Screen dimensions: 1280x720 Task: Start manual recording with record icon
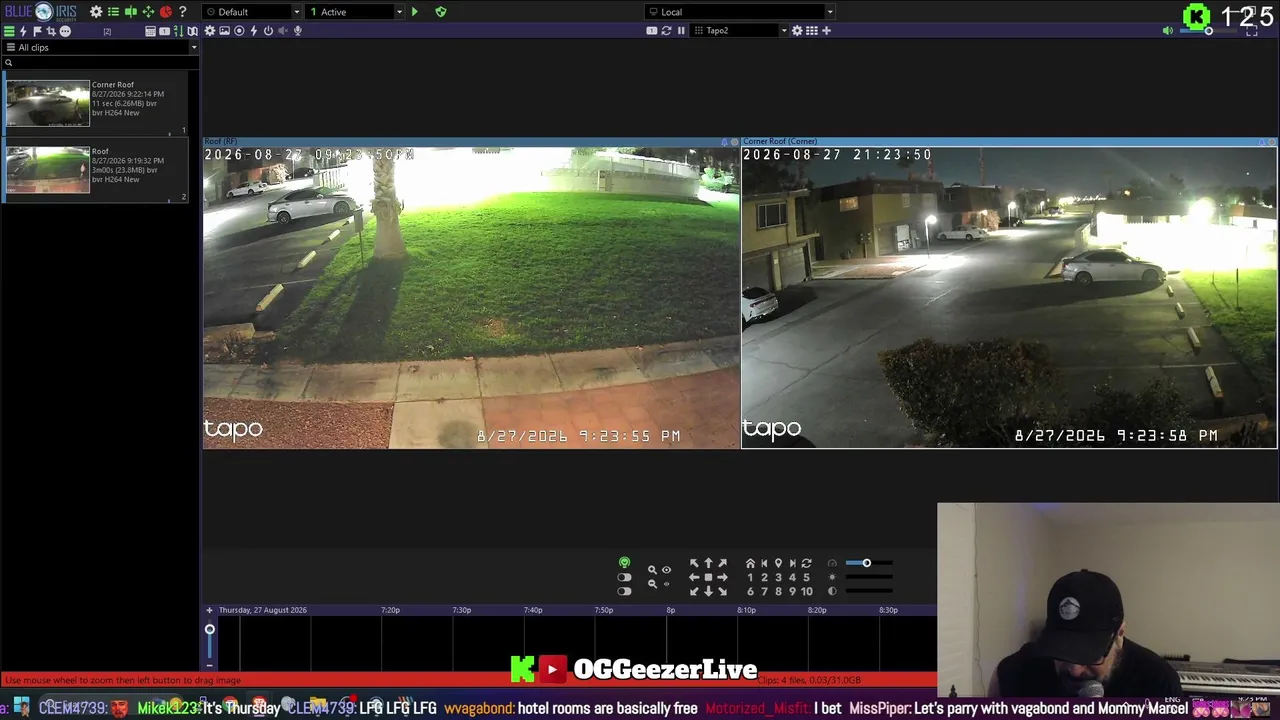(x=239, y=31)
